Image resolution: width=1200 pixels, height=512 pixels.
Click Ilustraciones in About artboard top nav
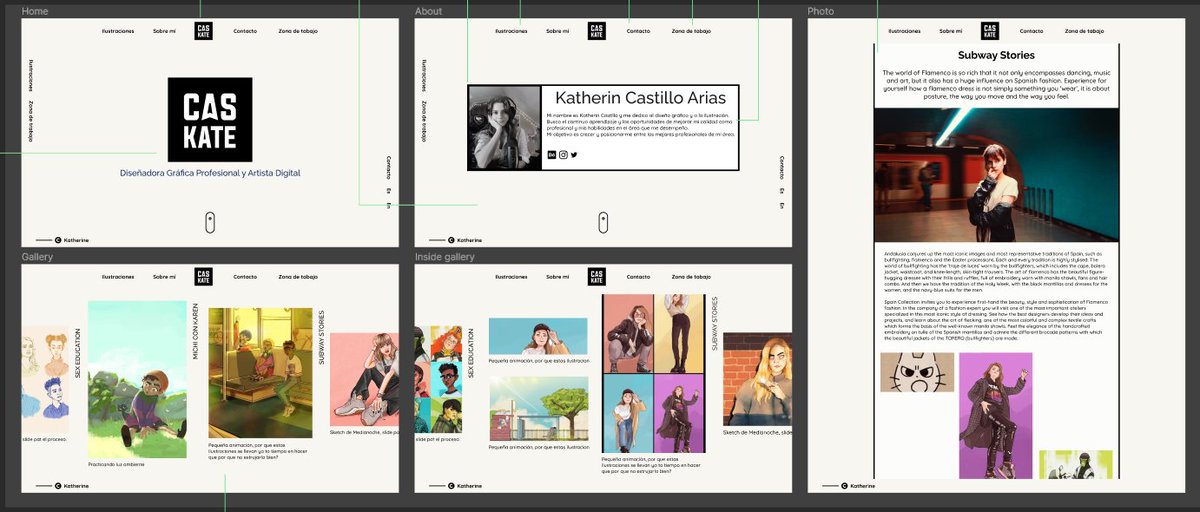click(x=511, y=31)
